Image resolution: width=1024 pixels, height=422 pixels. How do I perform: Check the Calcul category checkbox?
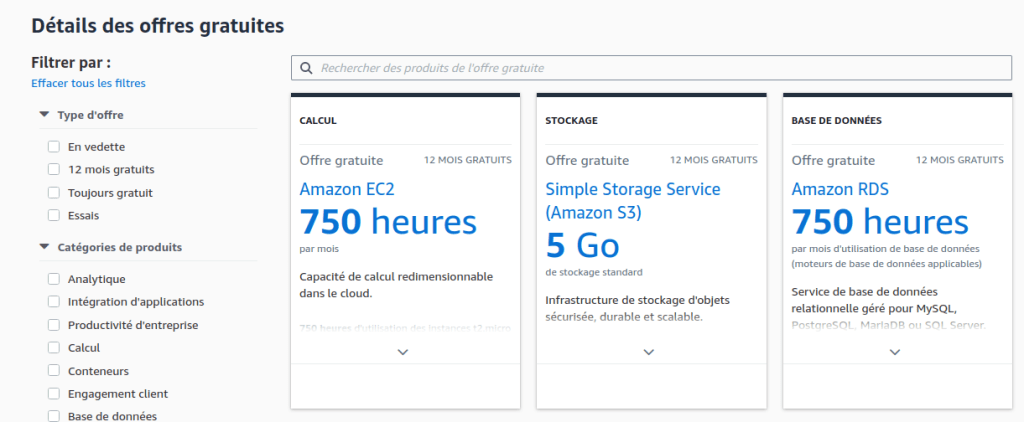point(54,348)
